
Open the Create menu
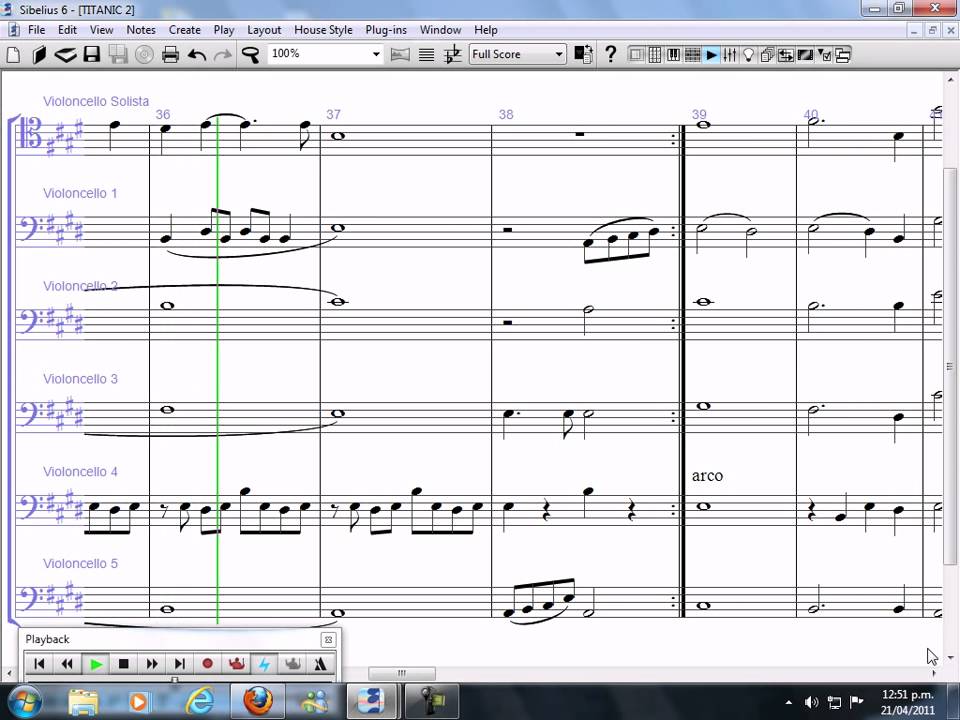(184, 29)
